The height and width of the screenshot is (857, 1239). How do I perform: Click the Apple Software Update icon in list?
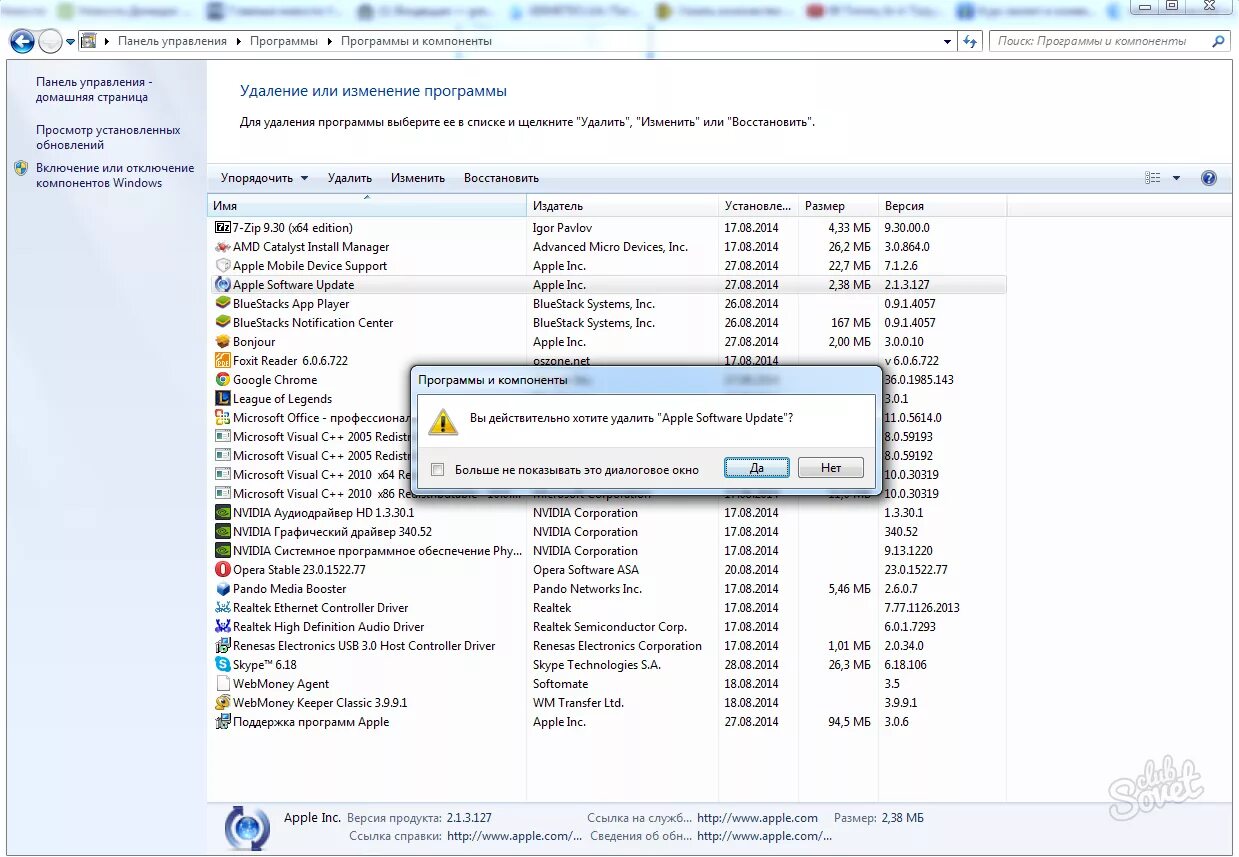tap(223, 285)
